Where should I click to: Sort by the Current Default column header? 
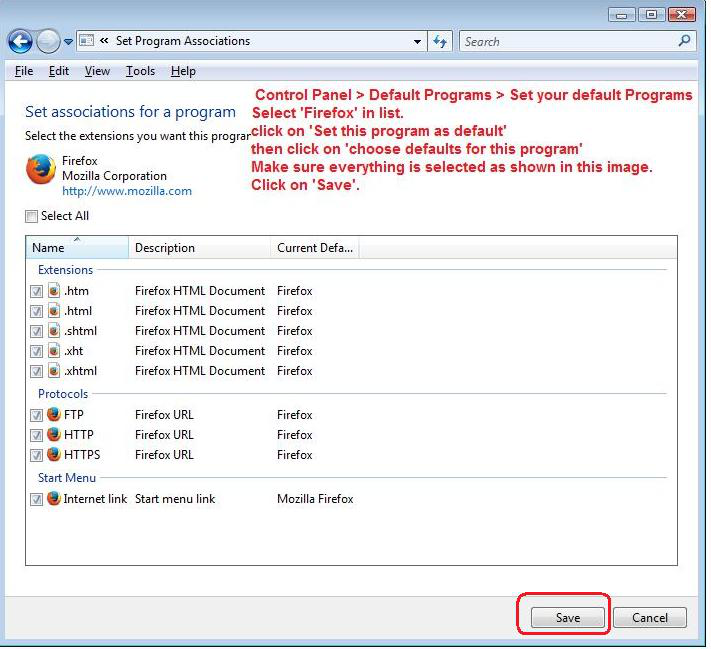tap(315, 248)
